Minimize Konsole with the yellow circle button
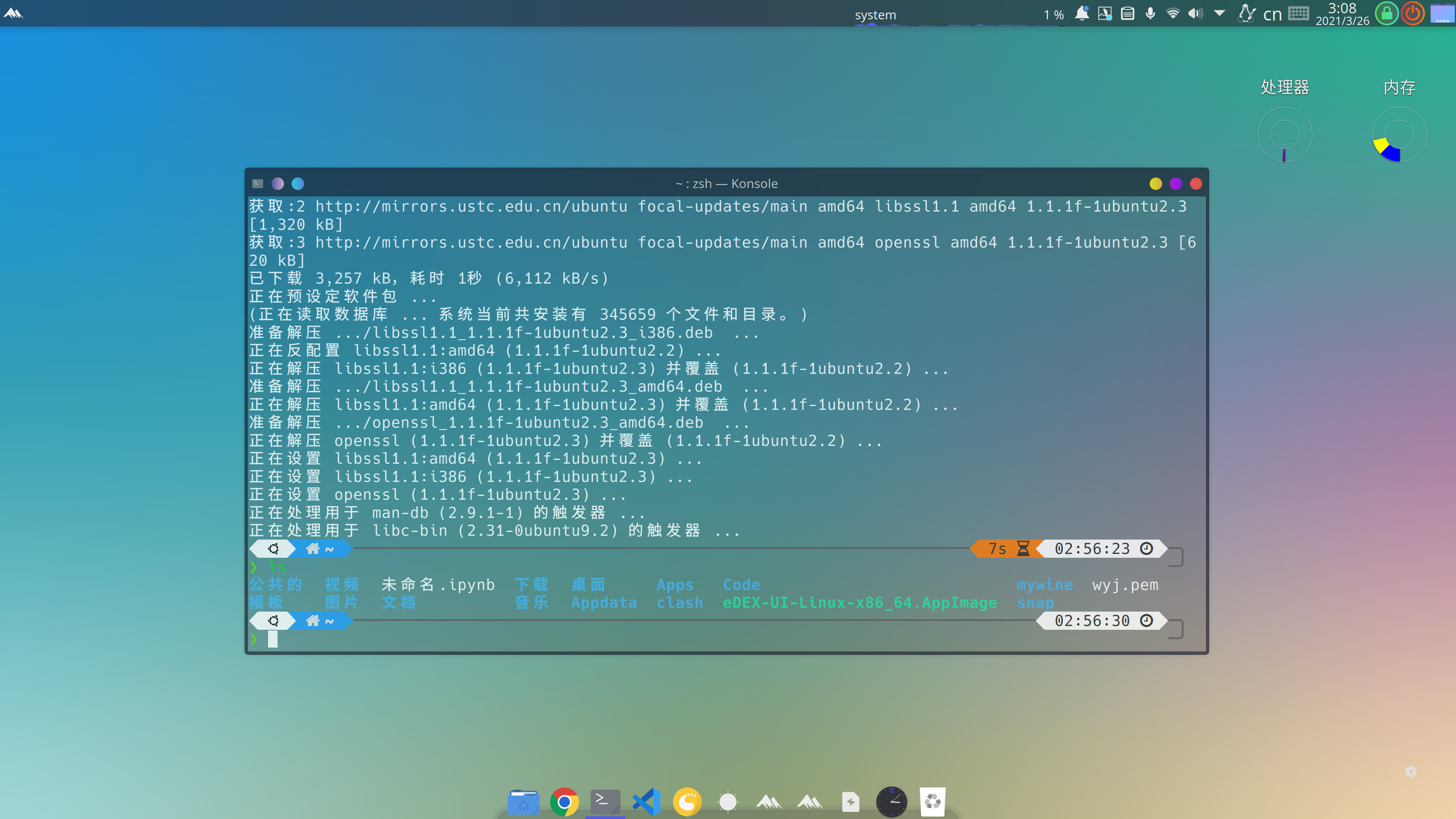The width and height of the screenshot is (1456, 819). (x=1156, y=184)
